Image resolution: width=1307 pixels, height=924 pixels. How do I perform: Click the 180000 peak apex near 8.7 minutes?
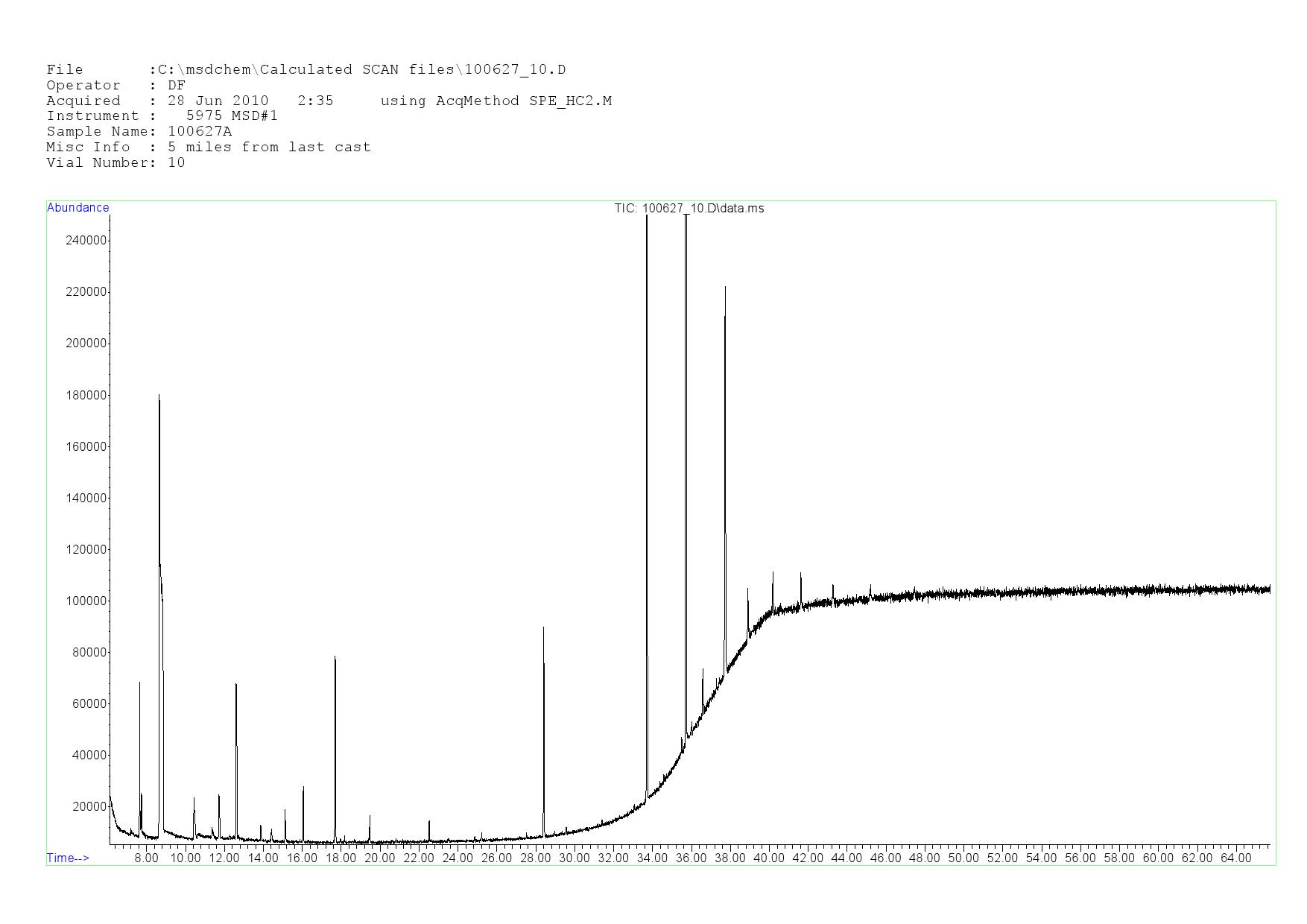coord(159,396)
